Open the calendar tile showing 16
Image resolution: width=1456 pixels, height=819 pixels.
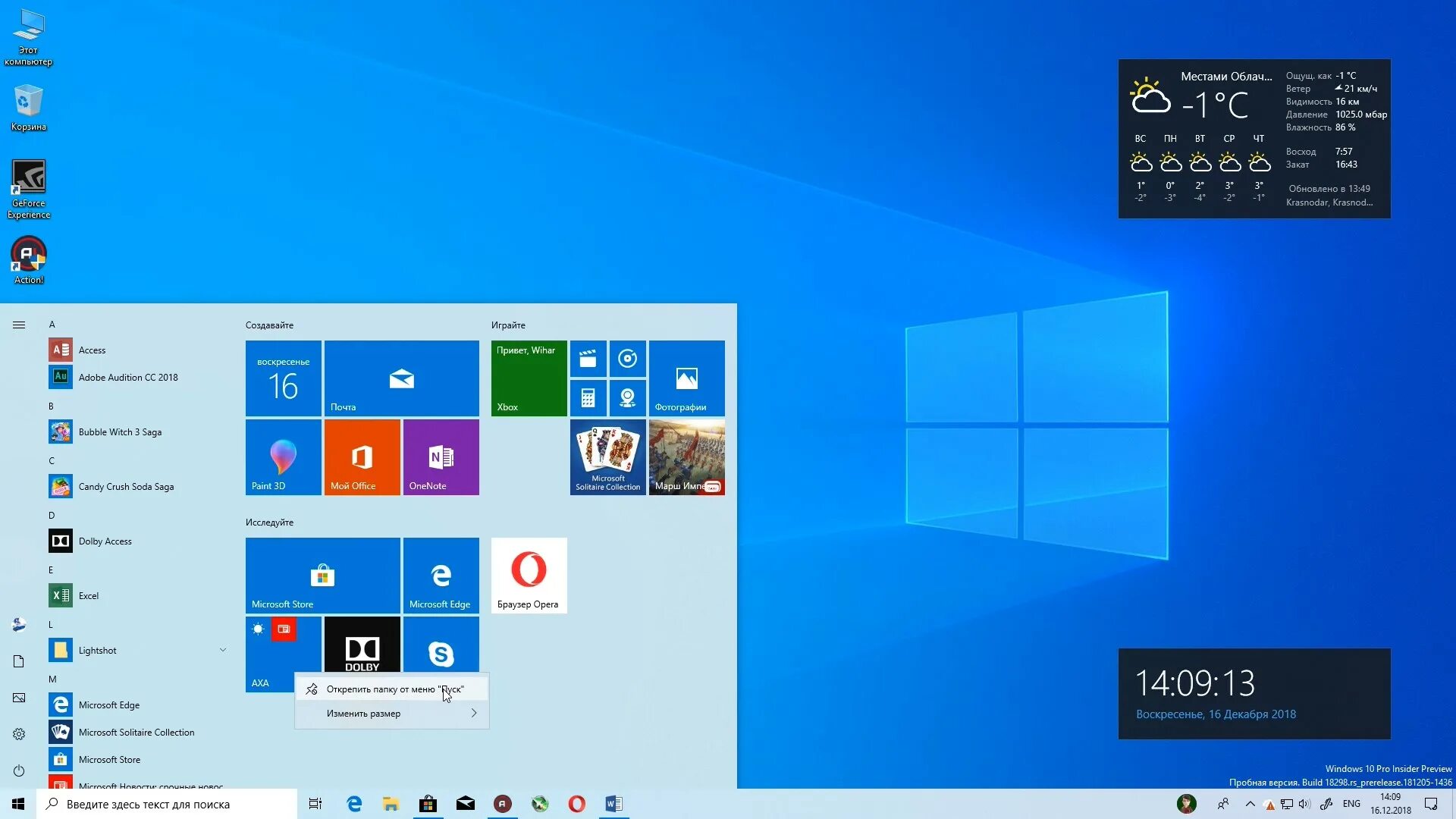point(283,378)
